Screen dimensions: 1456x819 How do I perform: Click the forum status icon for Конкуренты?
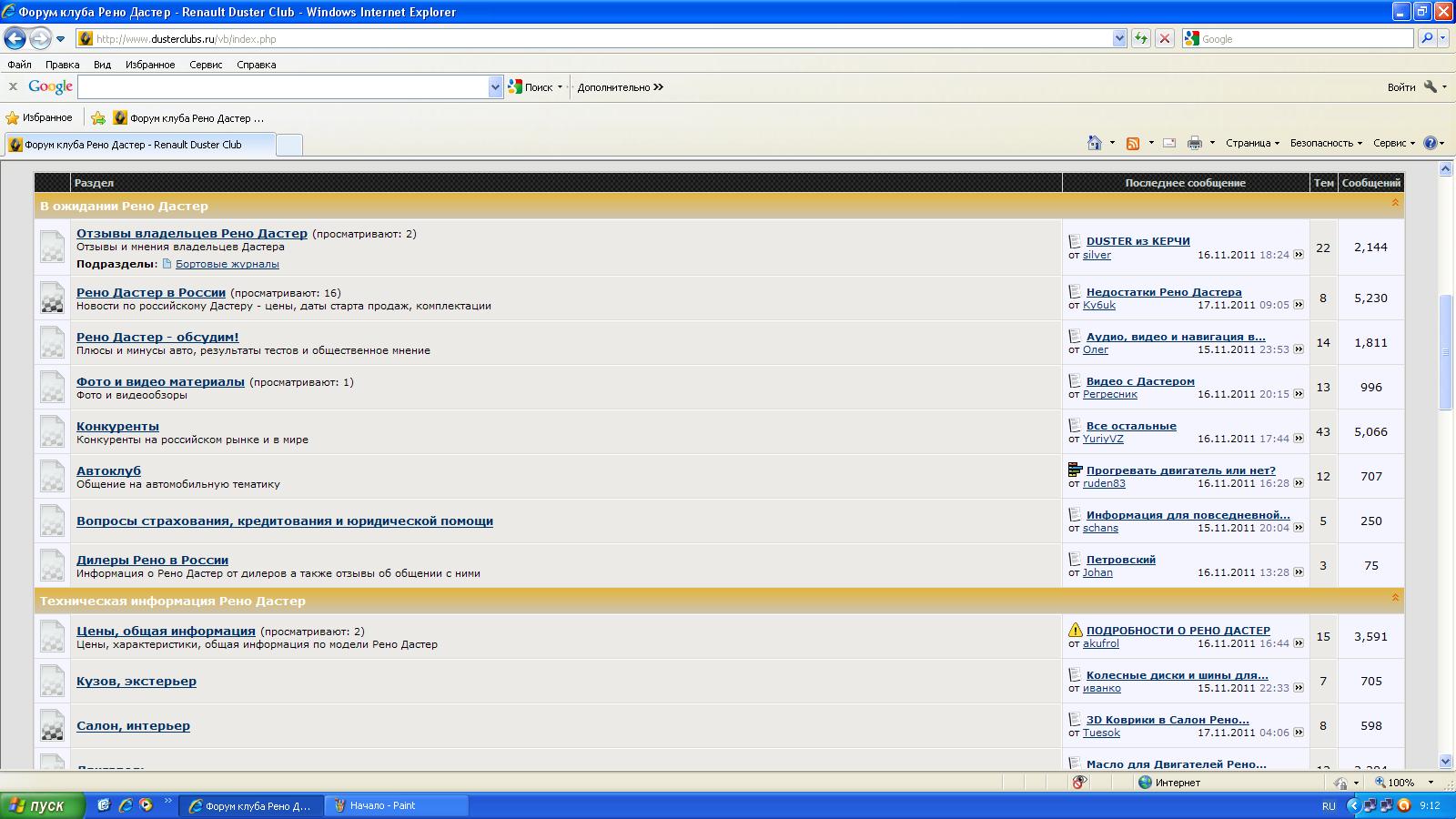52,432
